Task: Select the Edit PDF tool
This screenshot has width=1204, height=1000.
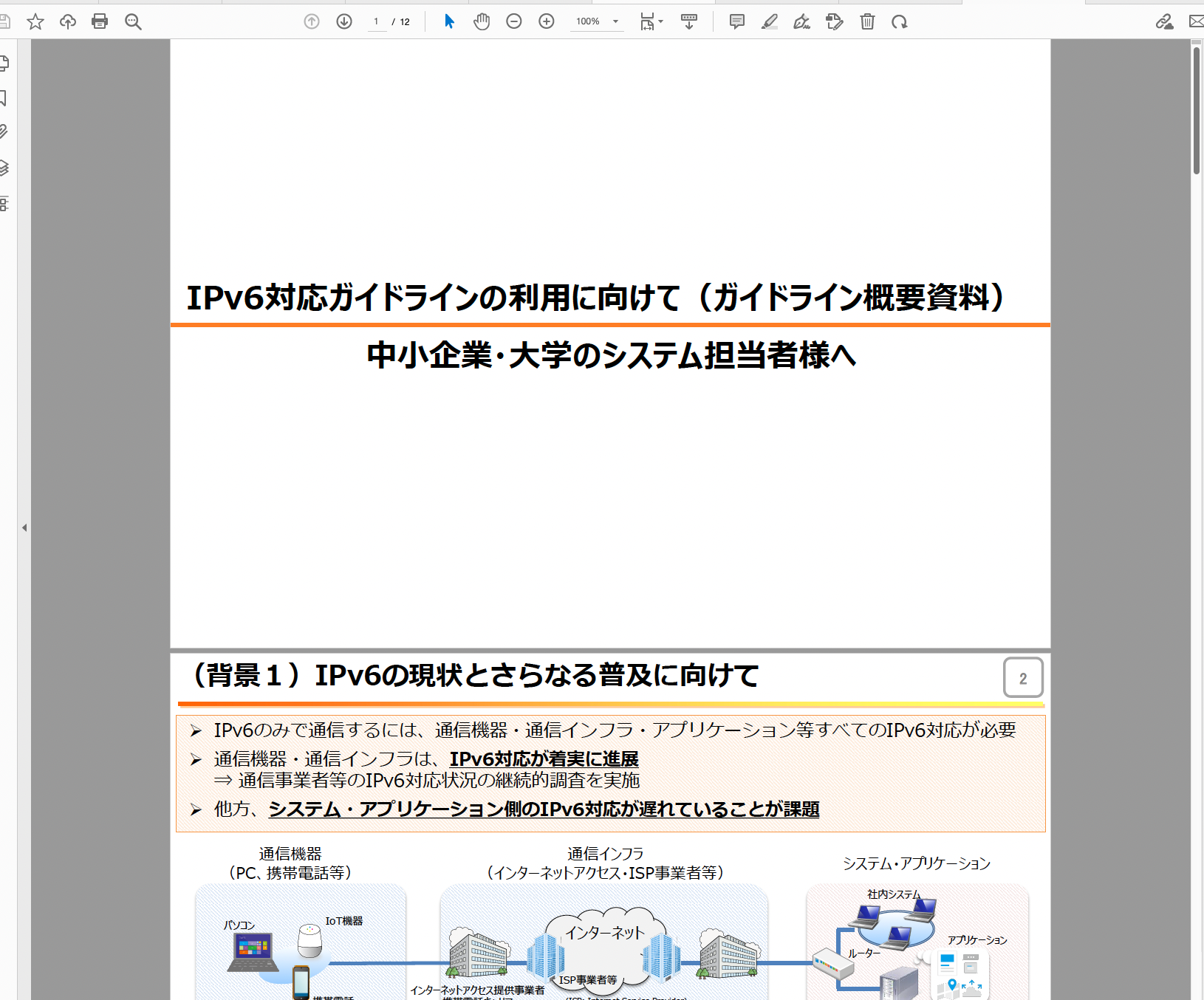Action: pos(834,21)
